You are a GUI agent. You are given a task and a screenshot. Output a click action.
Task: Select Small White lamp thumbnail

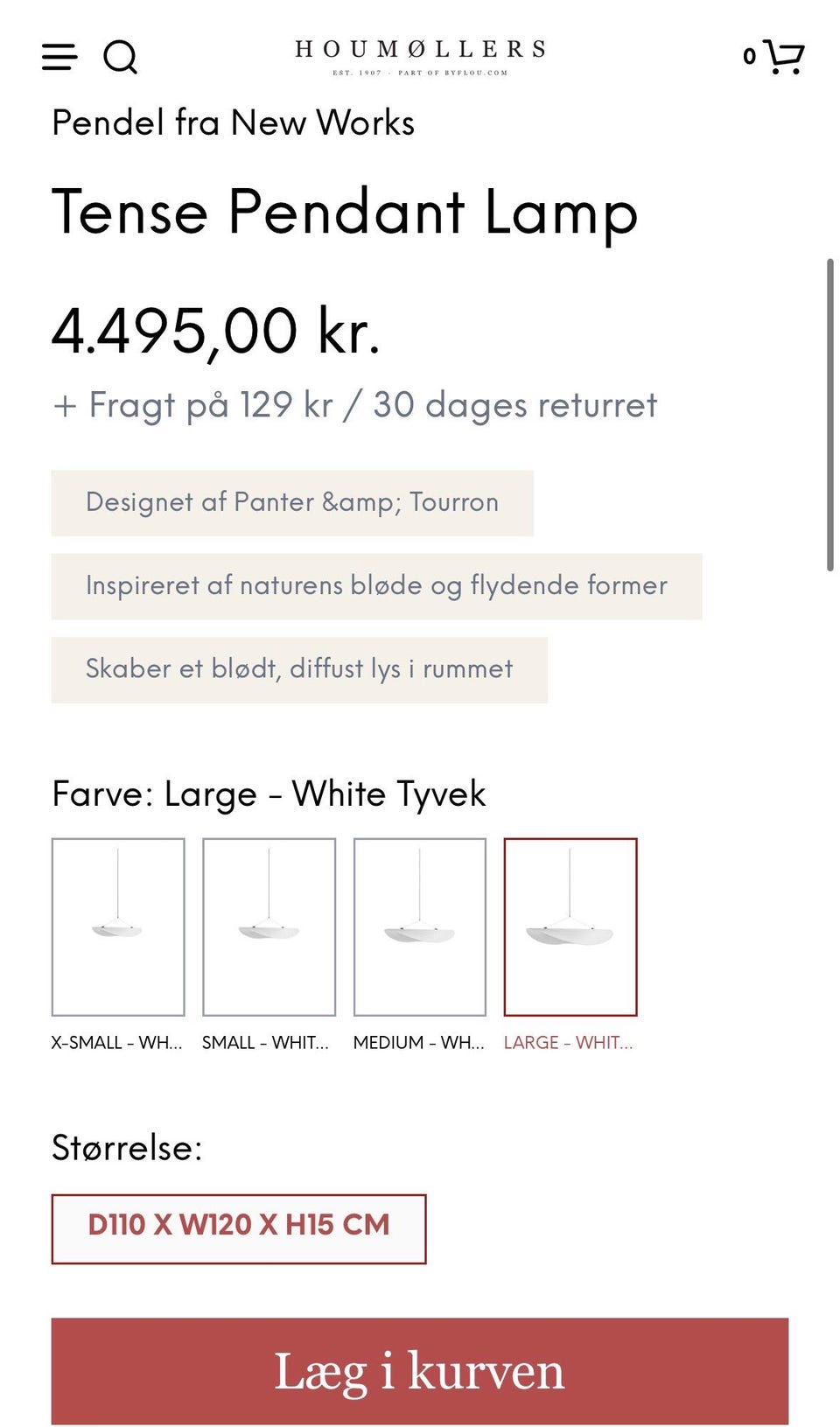[269, 927]
